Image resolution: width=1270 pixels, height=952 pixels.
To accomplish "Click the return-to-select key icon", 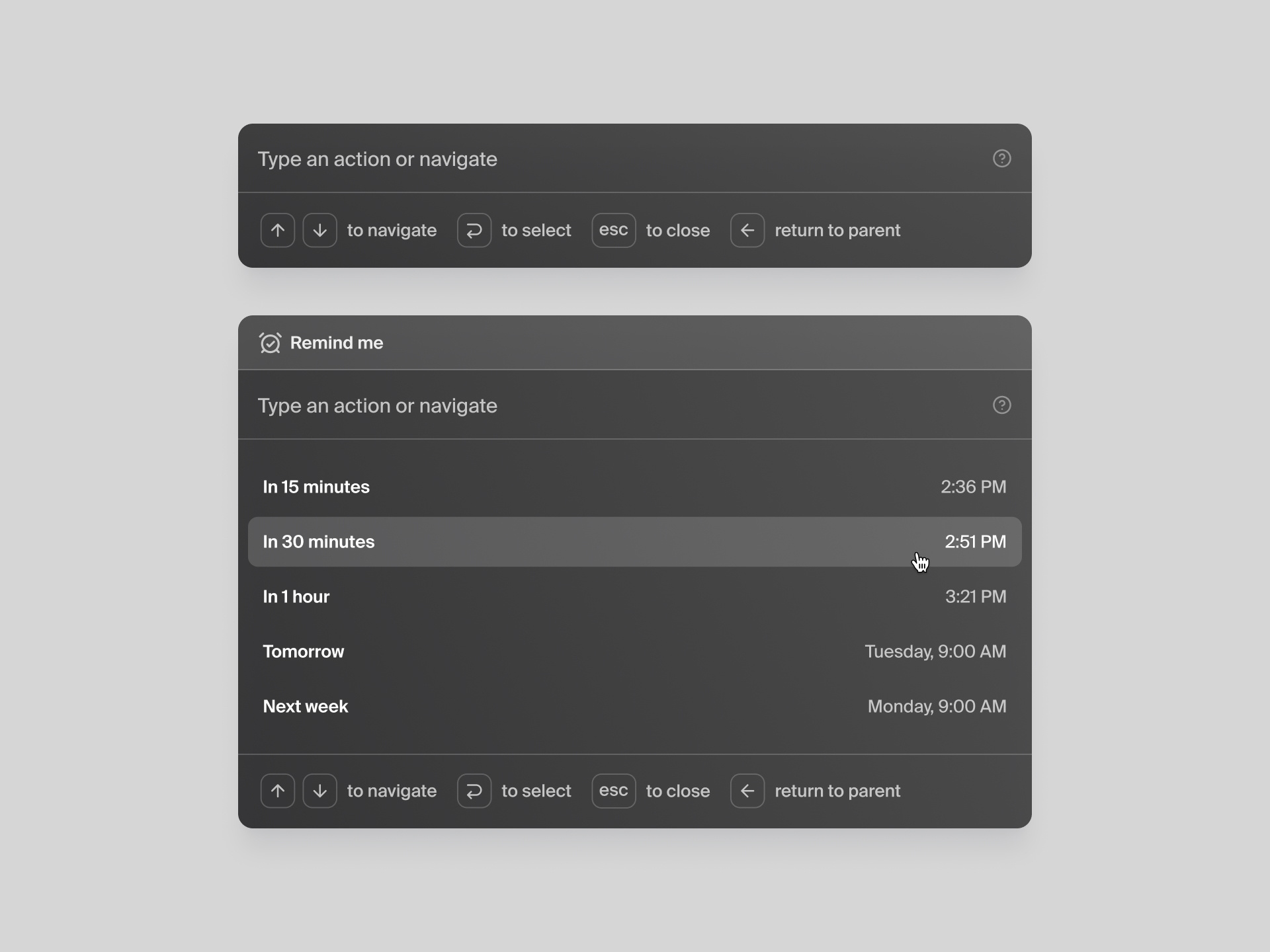I will click(474, 230).
